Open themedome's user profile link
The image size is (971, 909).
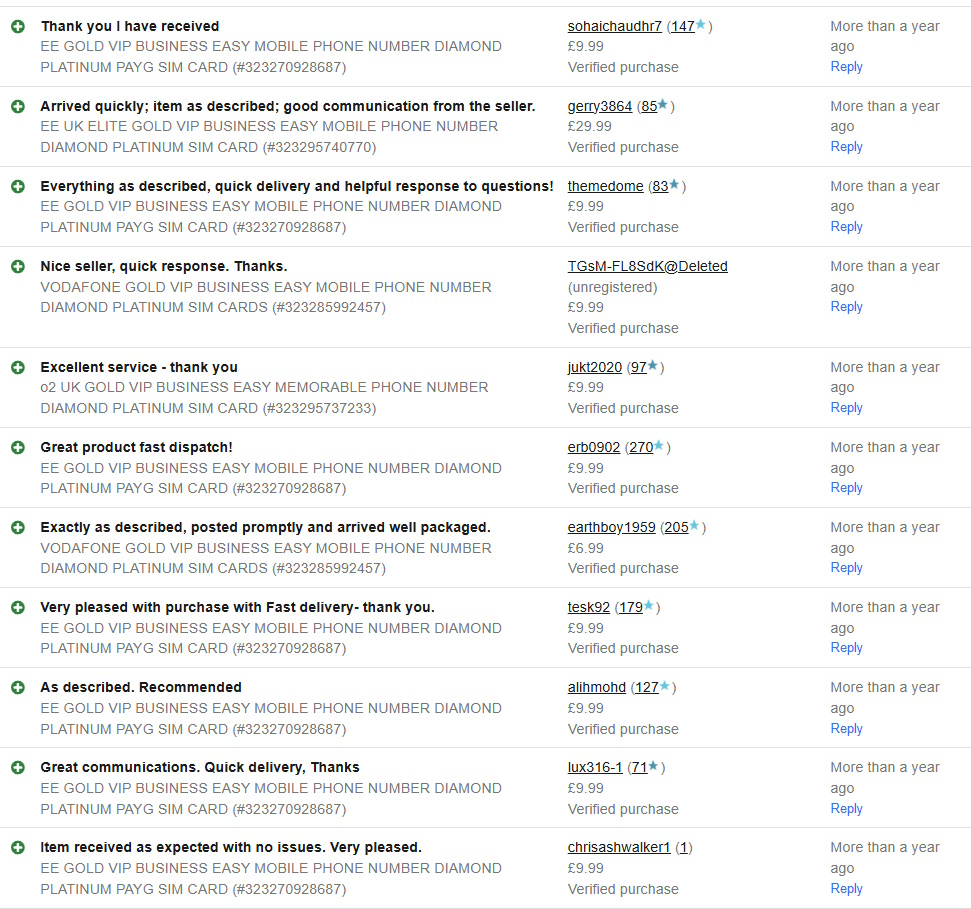point(605,186)
